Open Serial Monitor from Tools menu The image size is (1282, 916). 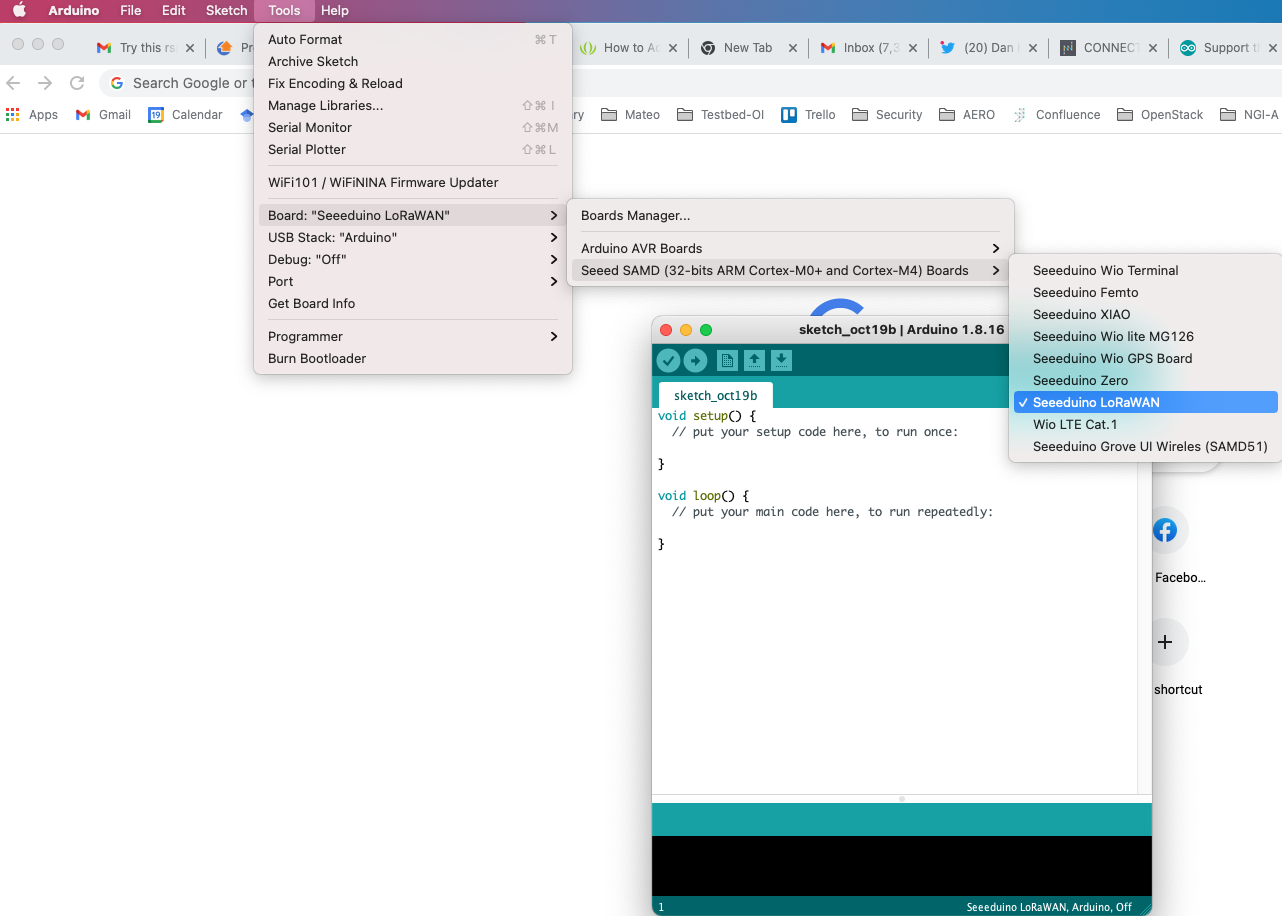[x=310, y=127]
